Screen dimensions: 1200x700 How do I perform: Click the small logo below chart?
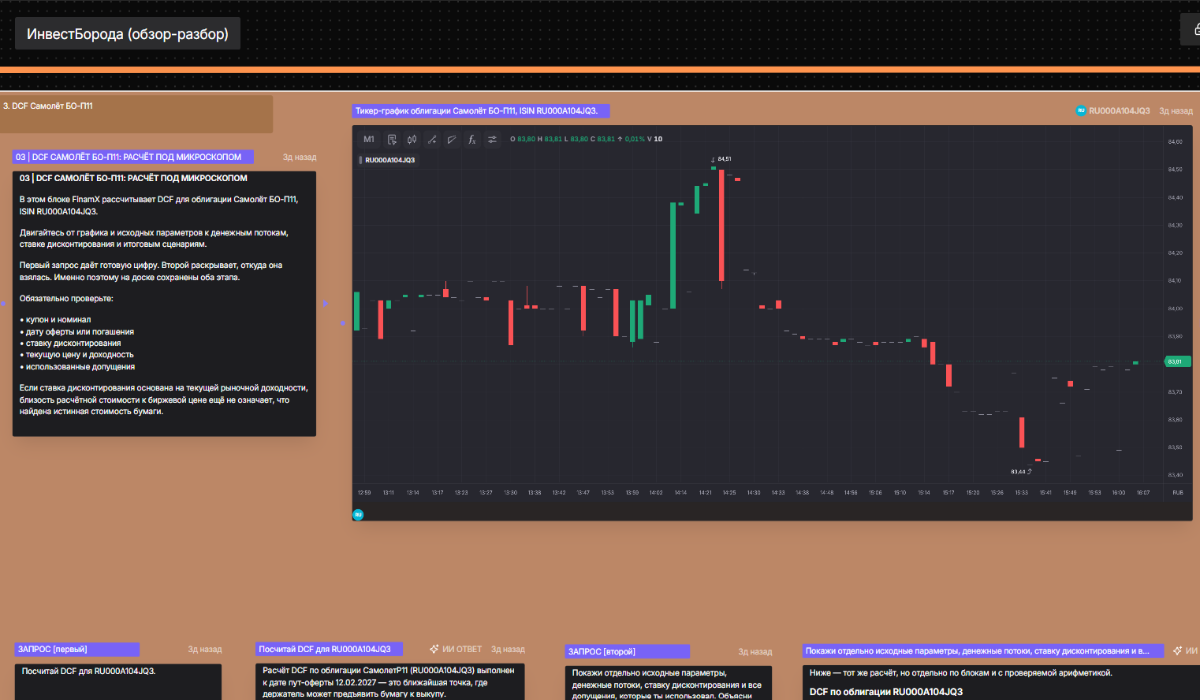(358, 514)
